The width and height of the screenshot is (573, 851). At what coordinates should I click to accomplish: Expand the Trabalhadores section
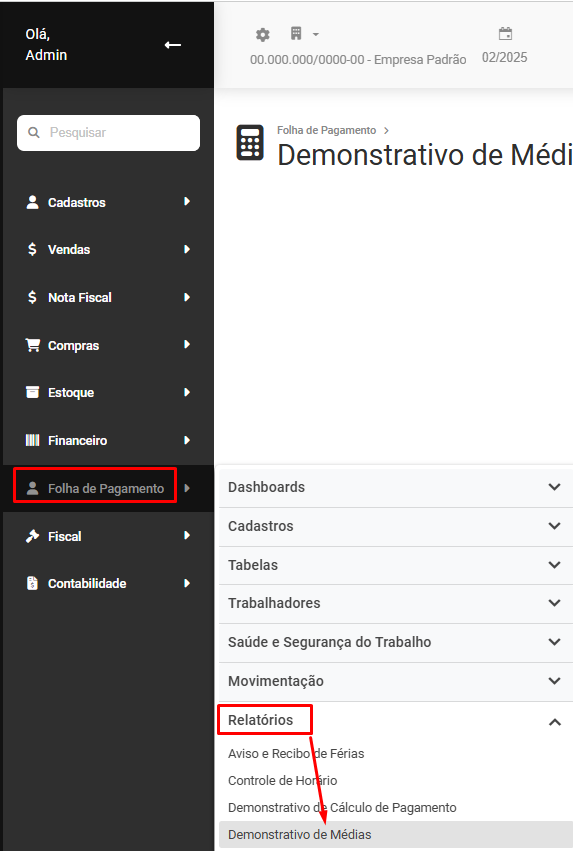pos(395,604)
